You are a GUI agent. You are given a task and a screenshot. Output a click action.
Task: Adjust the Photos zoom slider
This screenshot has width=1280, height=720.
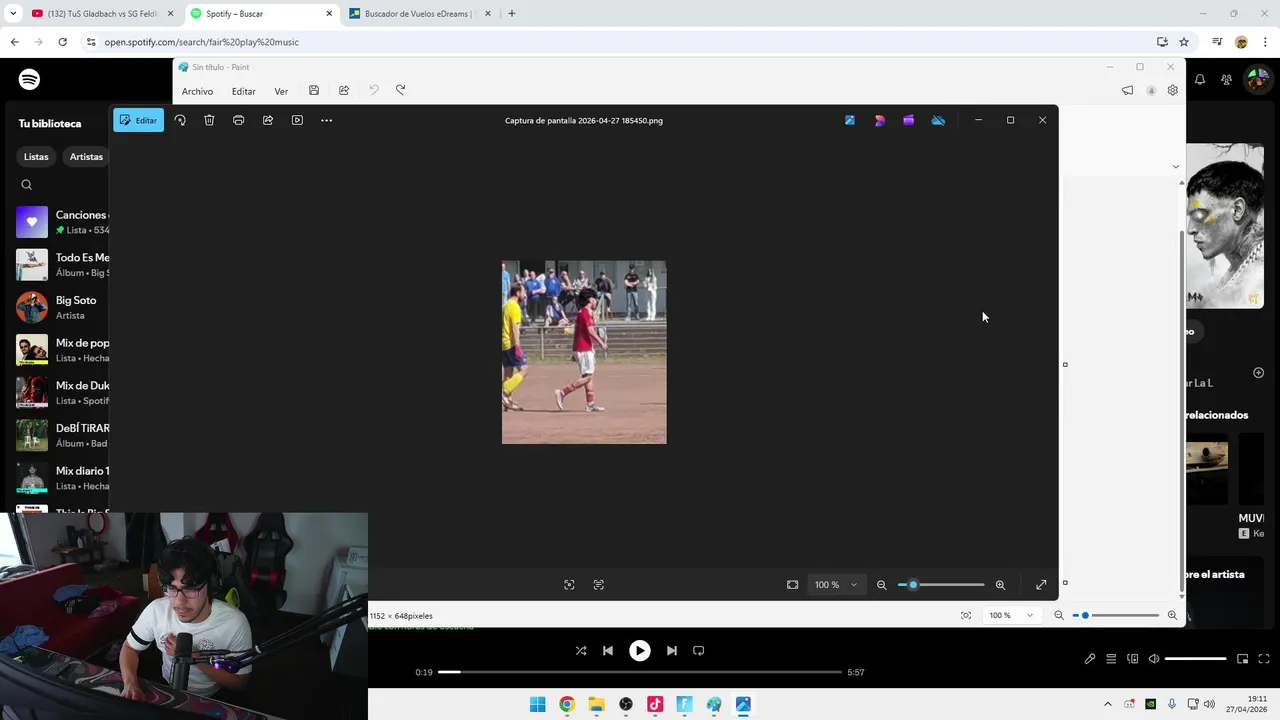tap(941, 585)
